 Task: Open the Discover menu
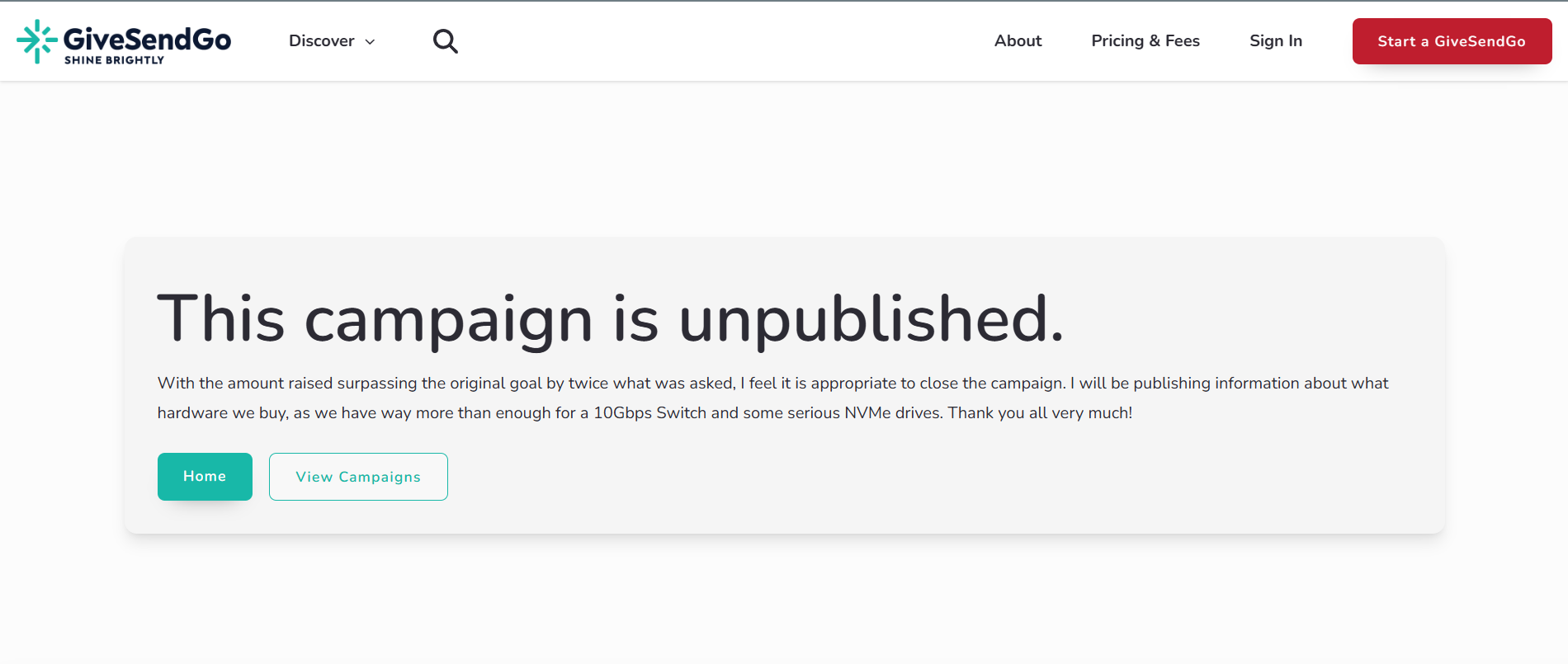coord(332,41)
